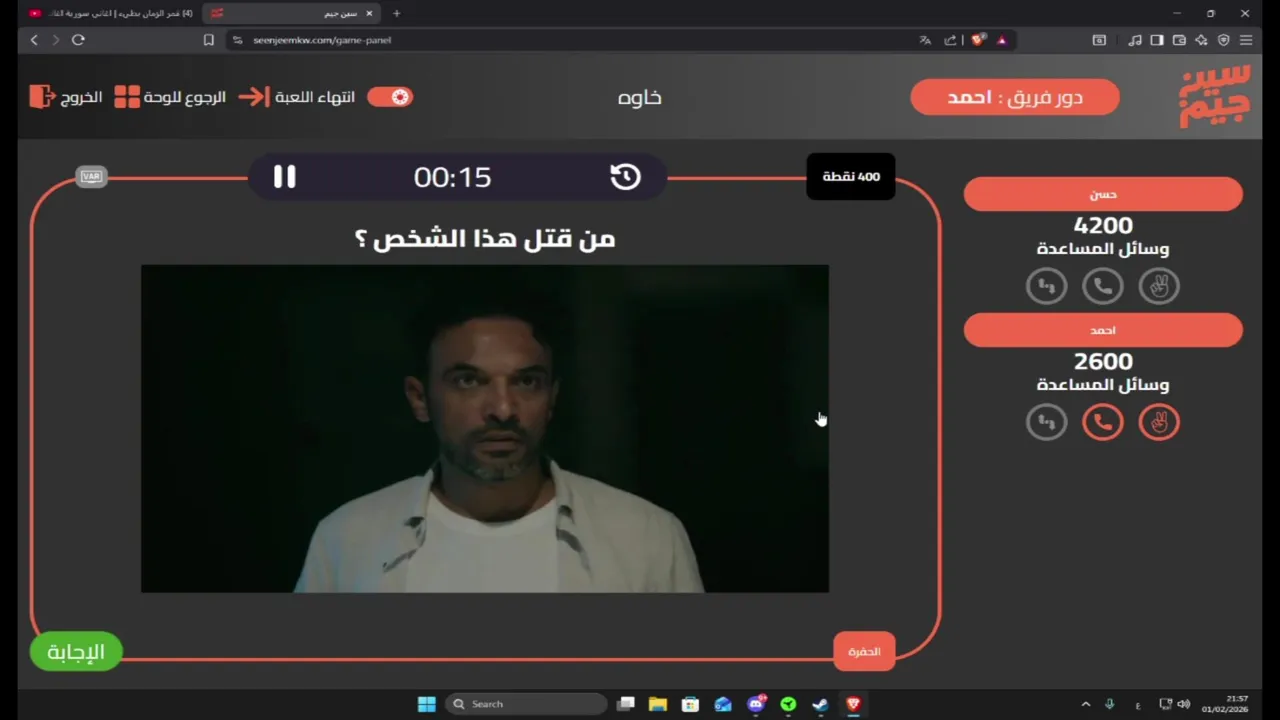Click the 00:15 timer display
This screenshot has width=1280, height=720.
[x=453, y=177]
